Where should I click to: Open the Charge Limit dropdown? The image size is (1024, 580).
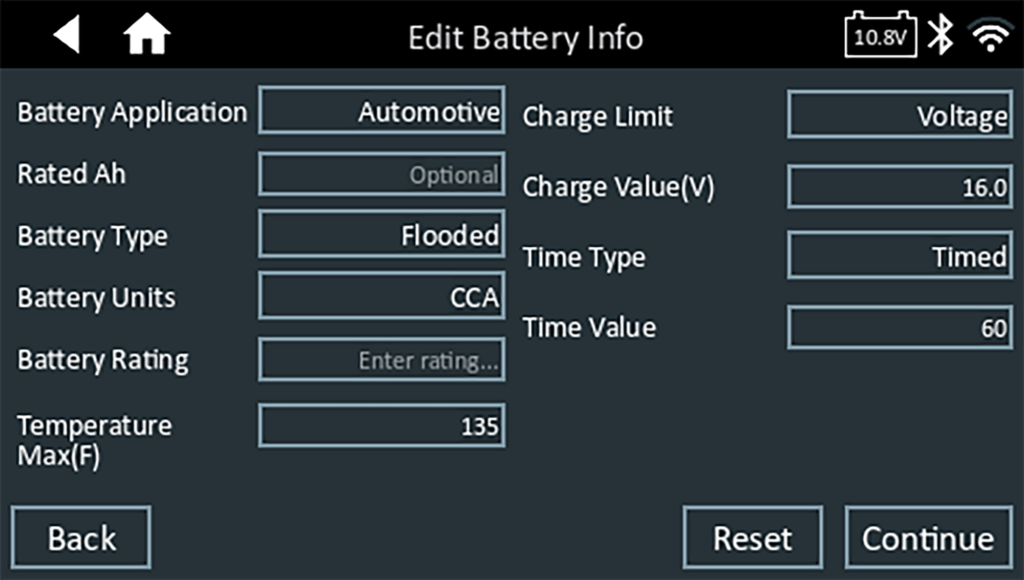[x=899, y=116]
